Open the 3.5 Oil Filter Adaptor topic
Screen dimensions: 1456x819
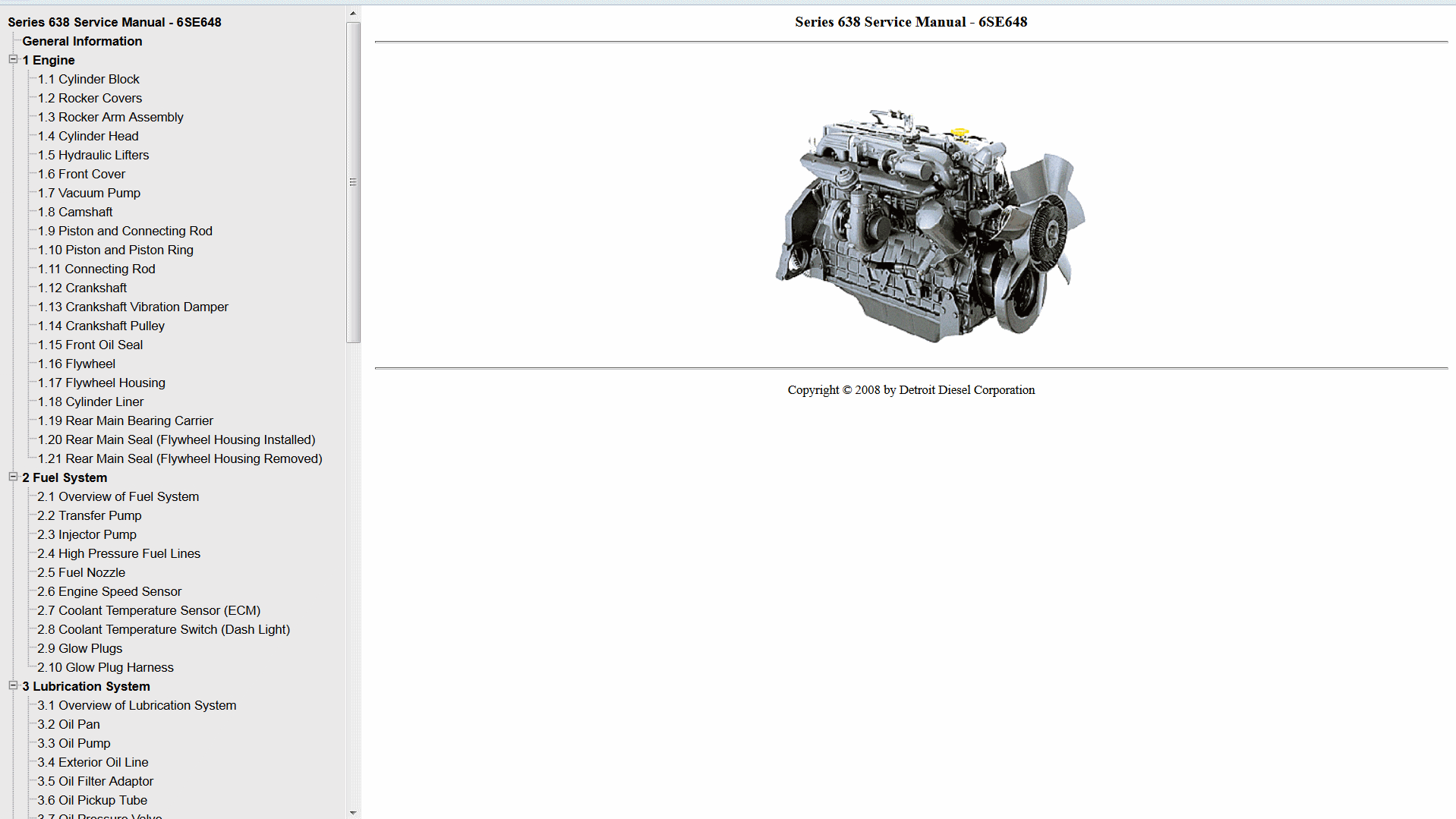[x=95, y=781]
